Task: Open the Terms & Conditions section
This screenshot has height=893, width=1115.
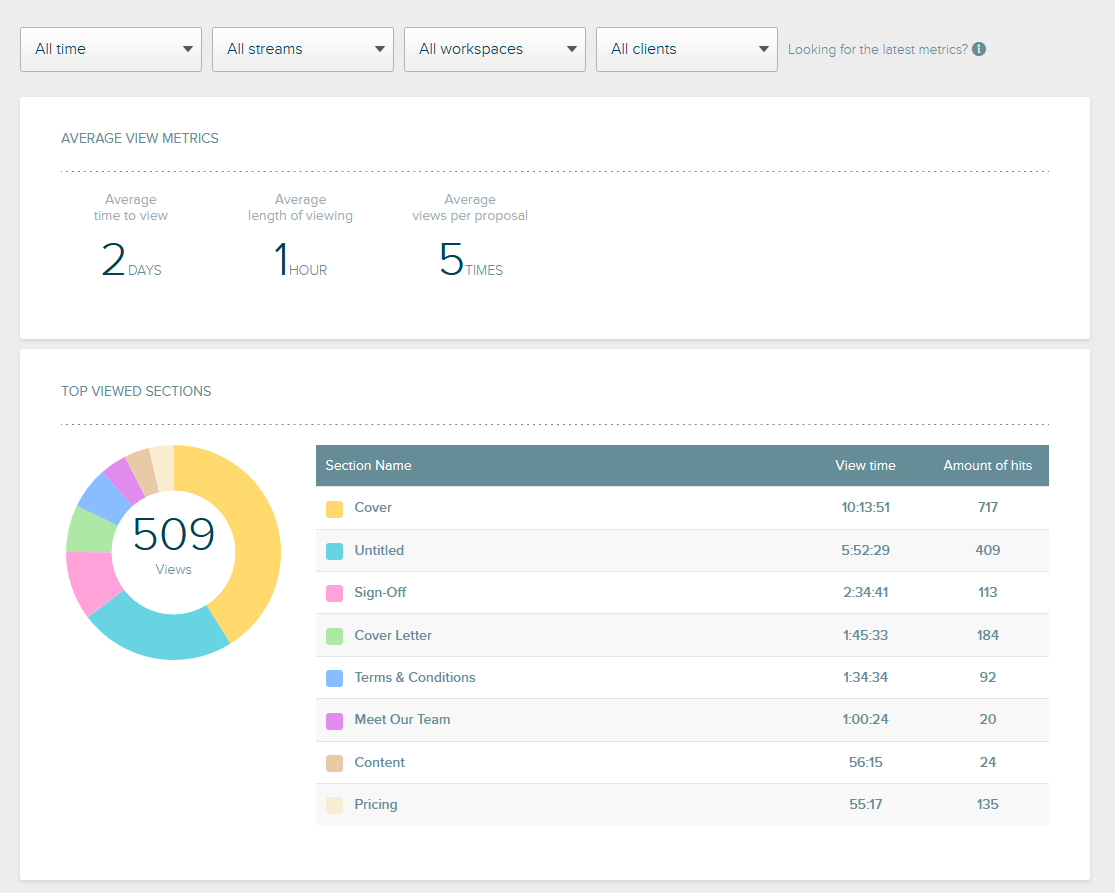Action: [414, 677]
